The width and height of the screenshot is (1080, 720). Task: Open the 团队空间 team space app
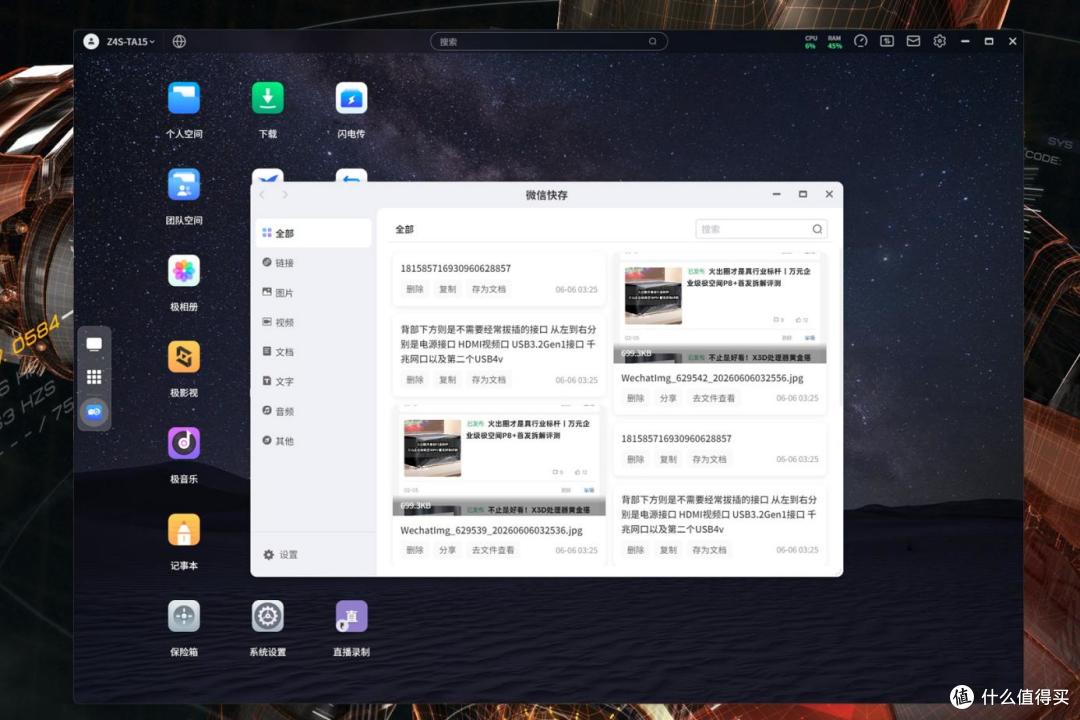[x=184, y=185]
